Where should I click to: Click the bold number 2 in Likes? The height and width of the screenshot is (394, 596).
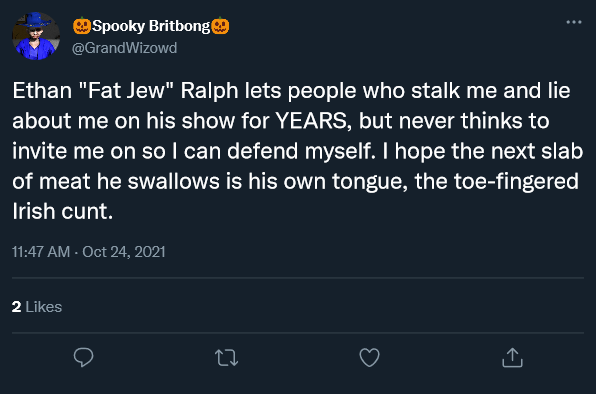16,307
